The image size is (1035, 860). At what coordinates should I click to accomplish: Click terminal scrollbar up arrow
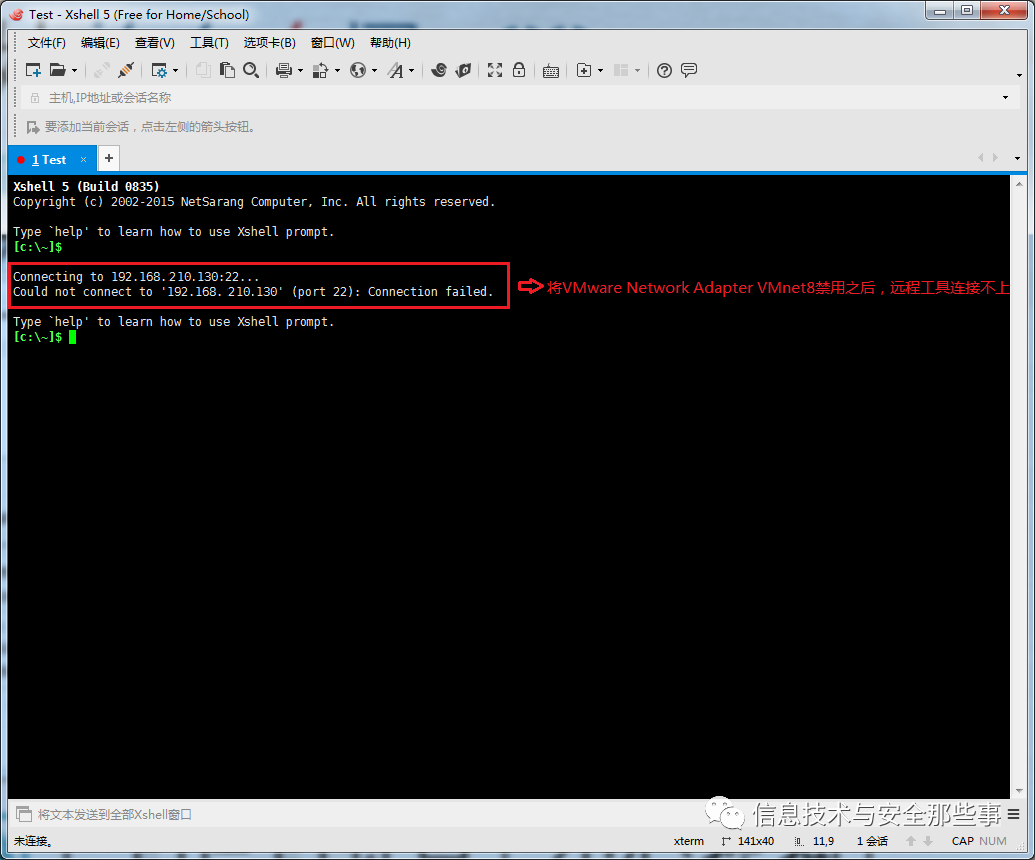click(1019, 184)
